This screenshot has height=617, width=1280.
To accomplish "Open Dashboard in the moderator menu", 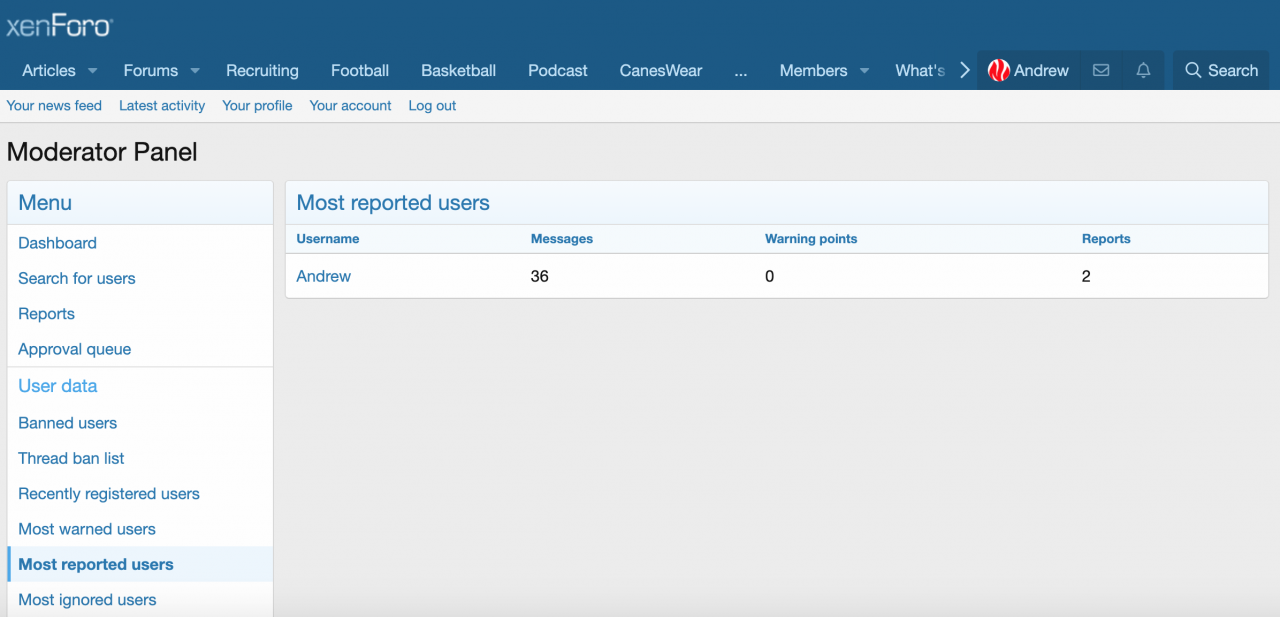I will pos(57,243).
